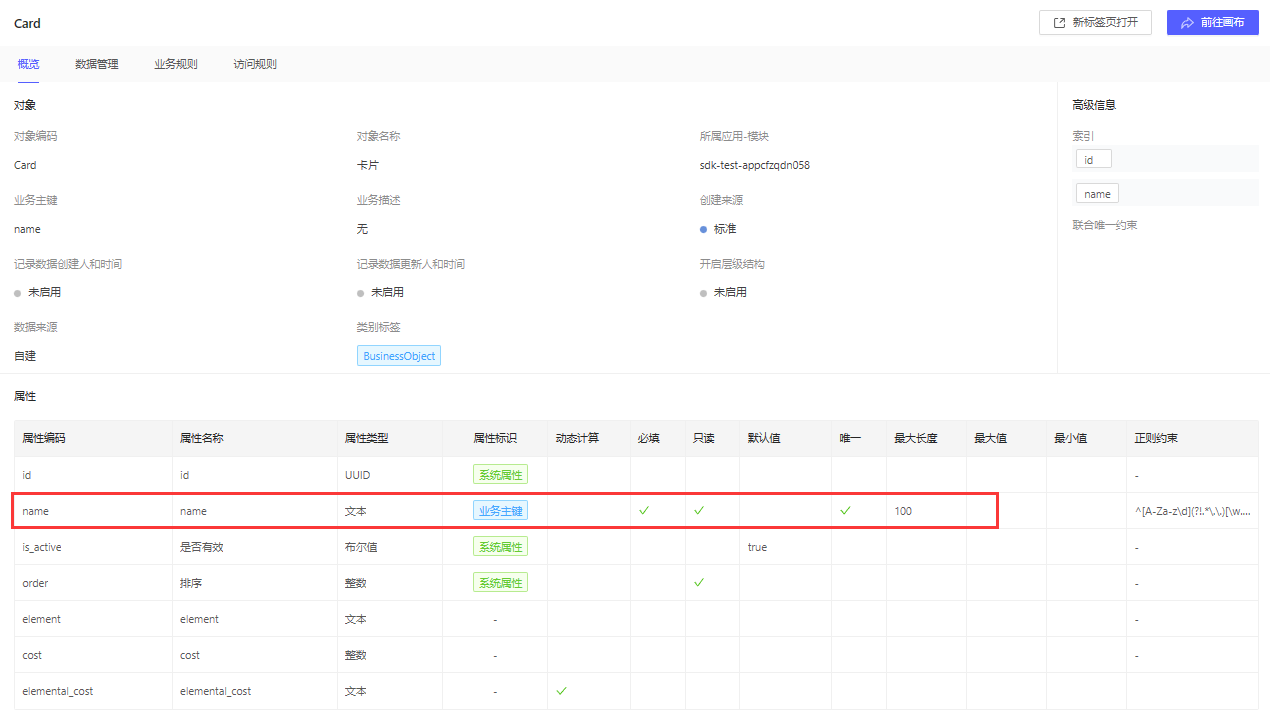Select the id index tag under 索引
Image resolution: width=1270 pixels, height=716 pixels.
tap(1092, 159)
